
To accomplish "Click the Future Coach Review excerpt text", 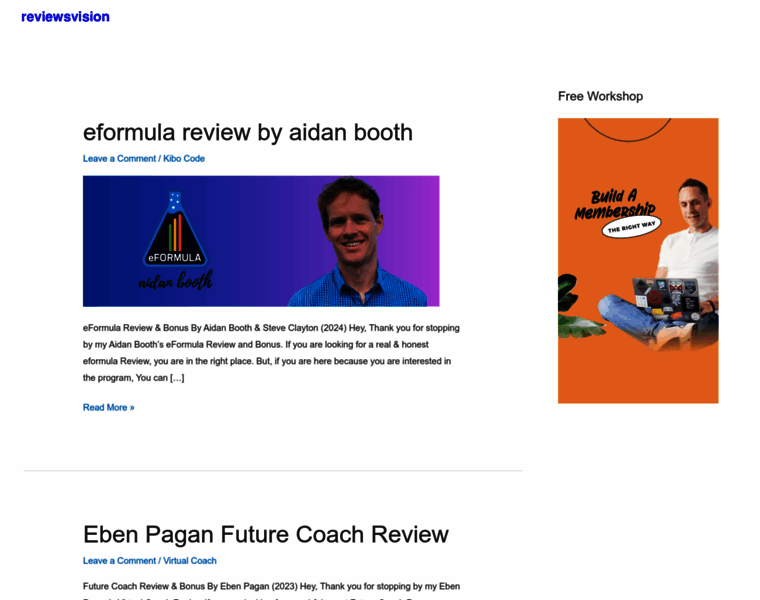I will 271,590.
